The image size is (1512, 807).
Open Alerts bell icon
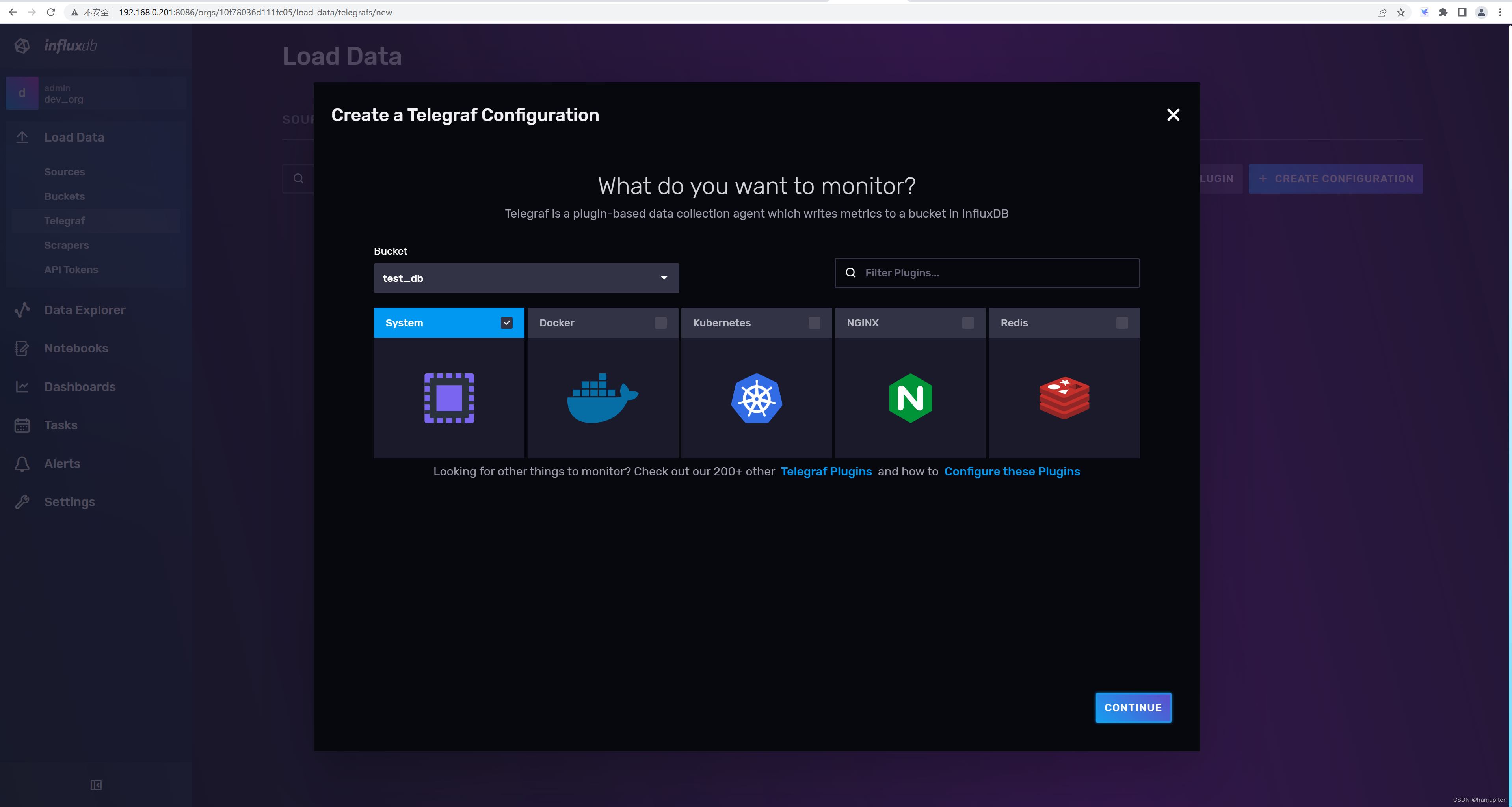pyautogui.click(x=22, y=464)
